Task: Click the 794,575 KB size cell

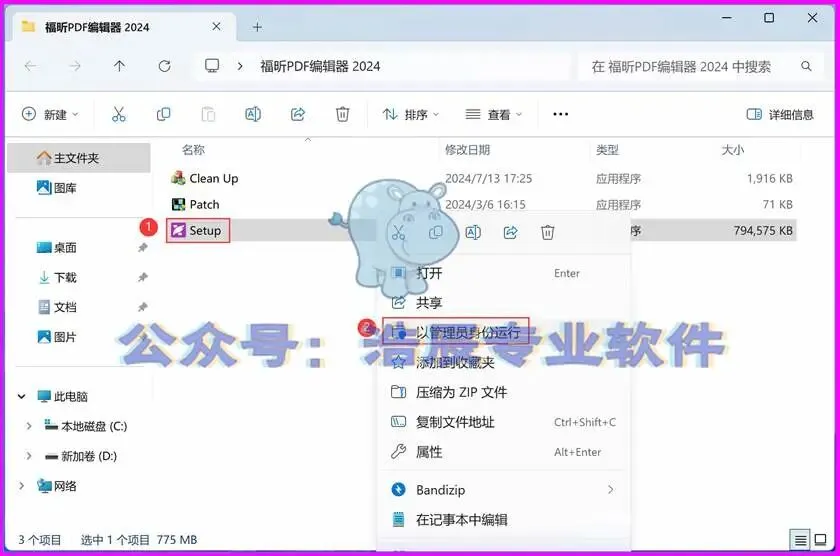Action: click(763, 230)
